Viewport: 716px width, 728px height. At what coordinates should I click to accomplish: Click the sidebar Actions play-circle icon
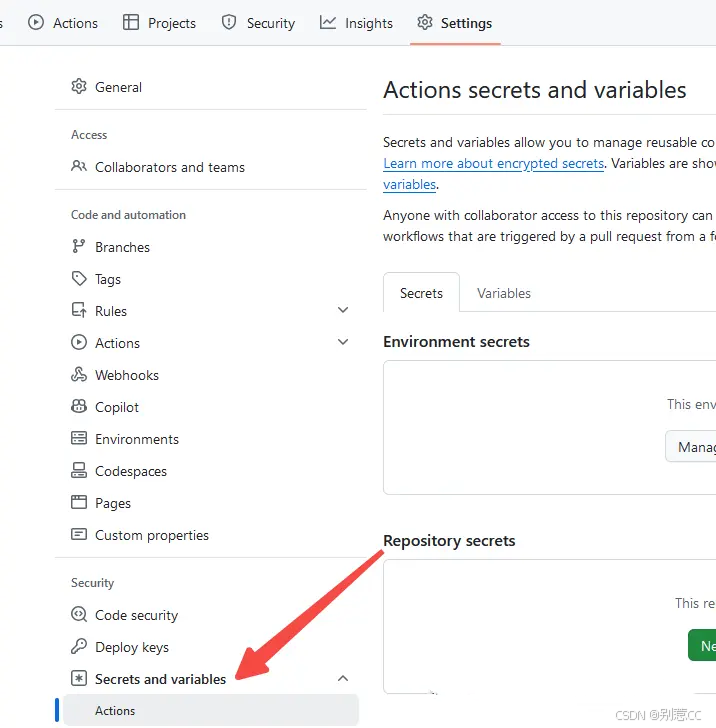(x=79, y=343)
